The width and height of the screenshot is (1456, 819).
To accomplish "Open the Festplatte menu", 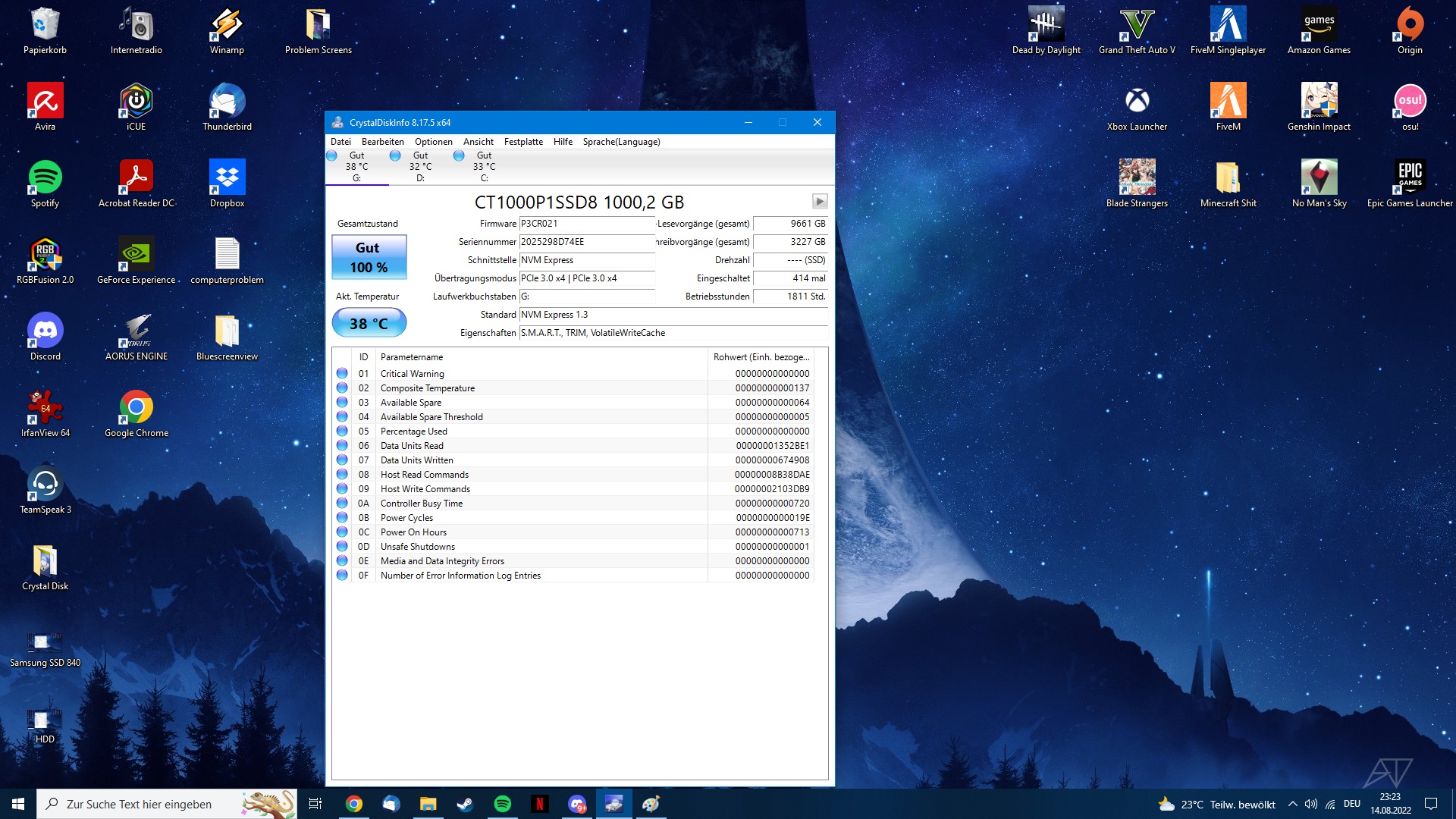I will (523, 142).
